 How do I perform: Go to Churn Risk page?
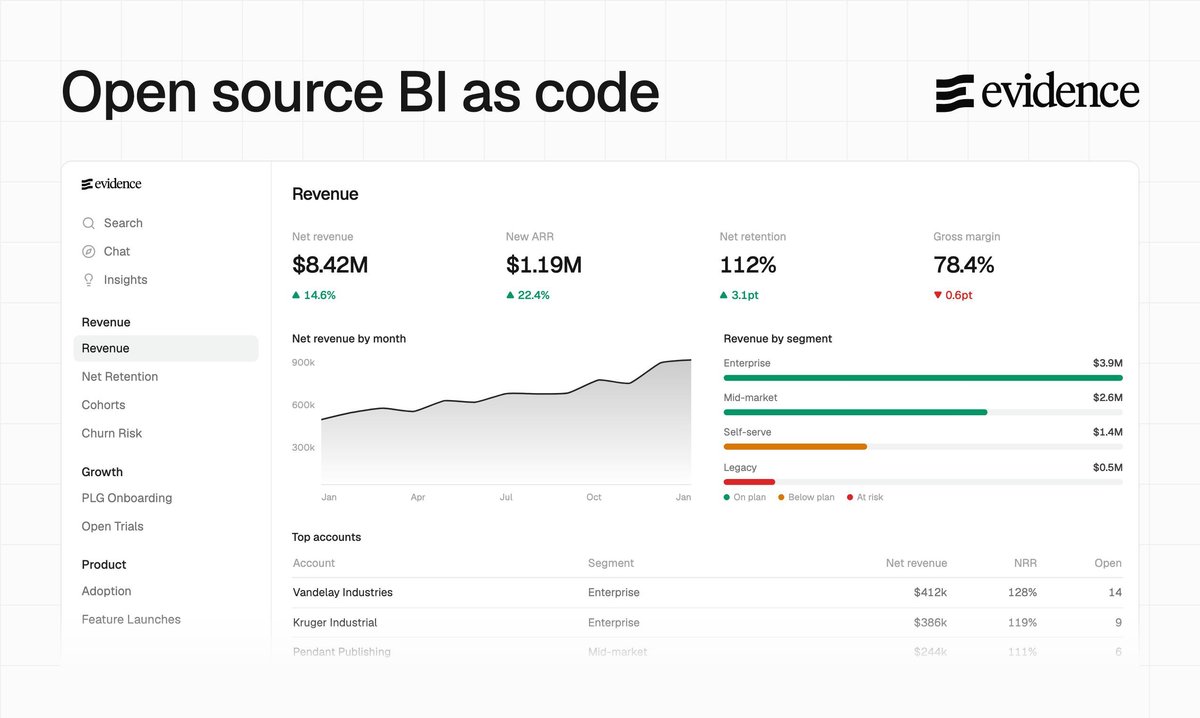(112, 433)
